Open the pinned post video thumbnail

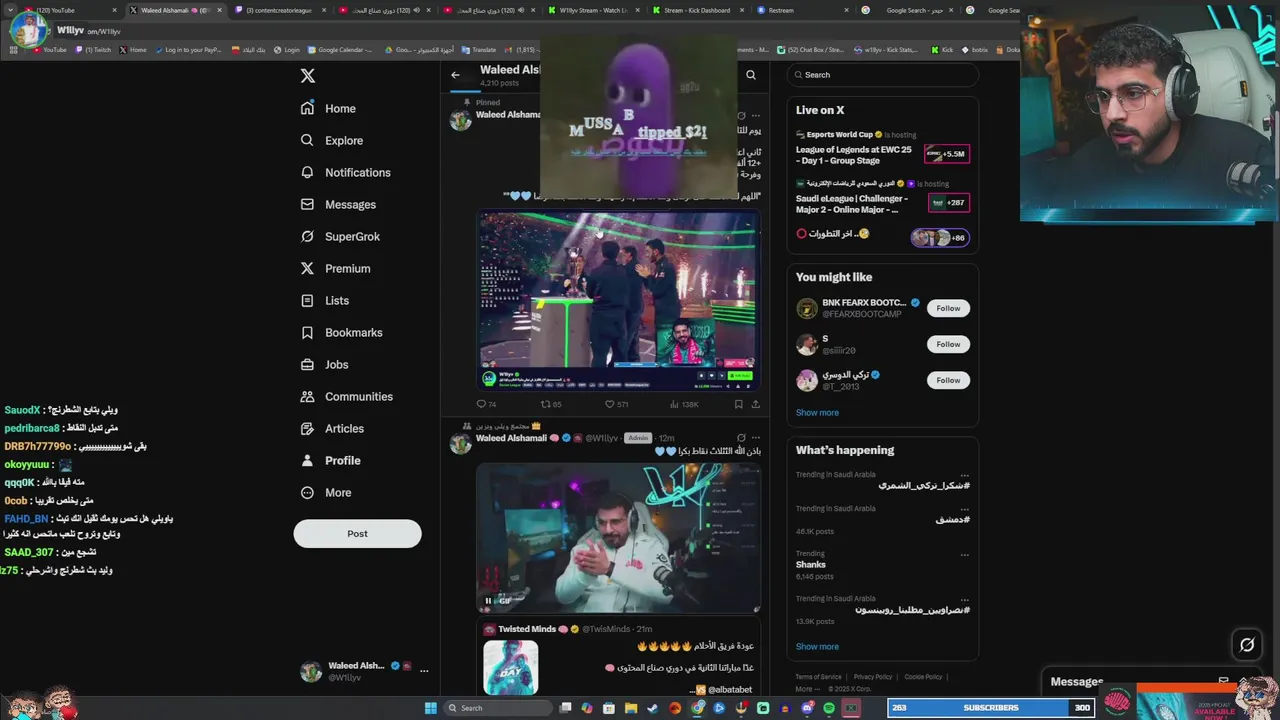pyautogui.click(x=618, y=301)
